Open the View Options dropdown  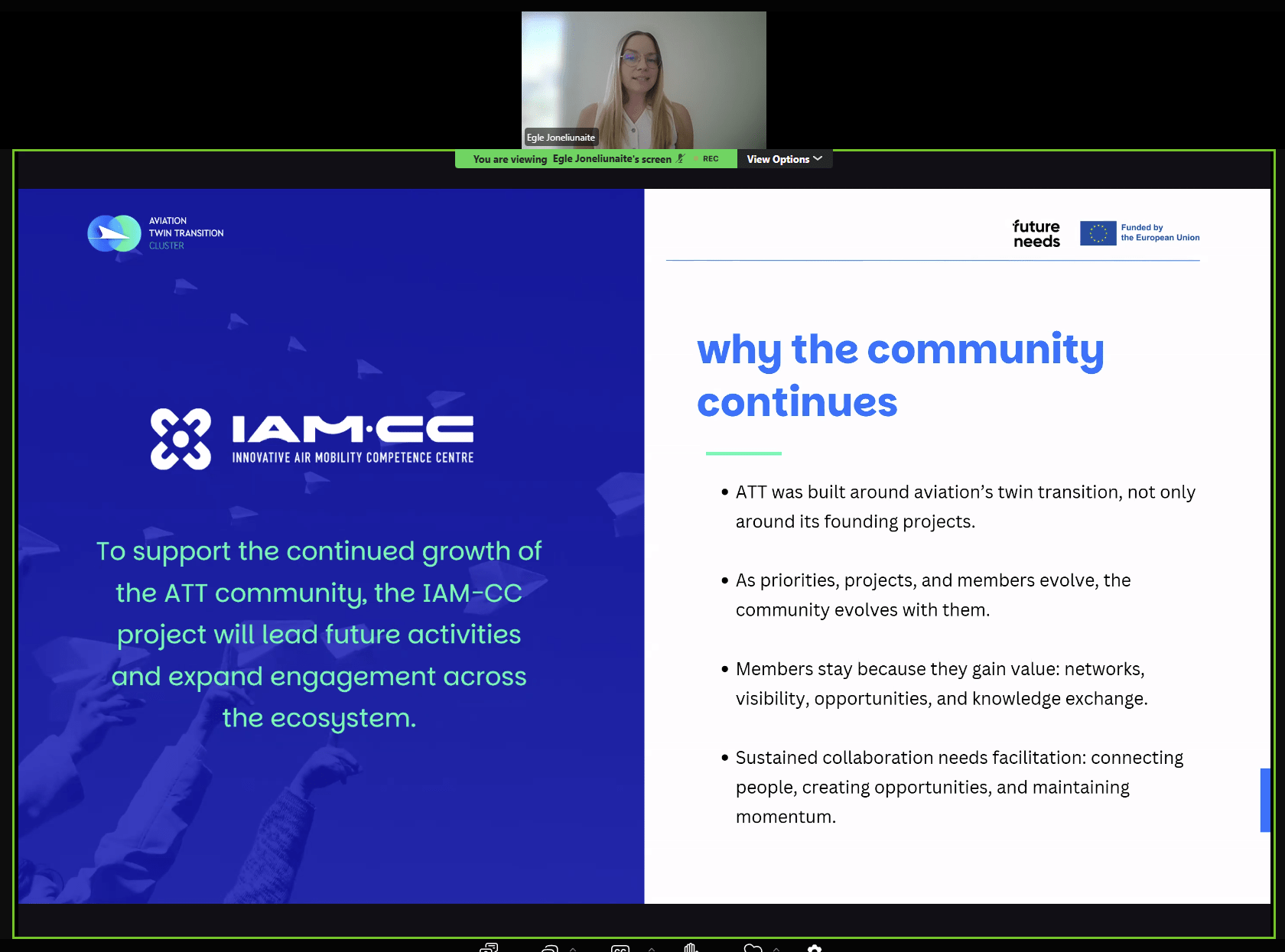click(784, 159)
